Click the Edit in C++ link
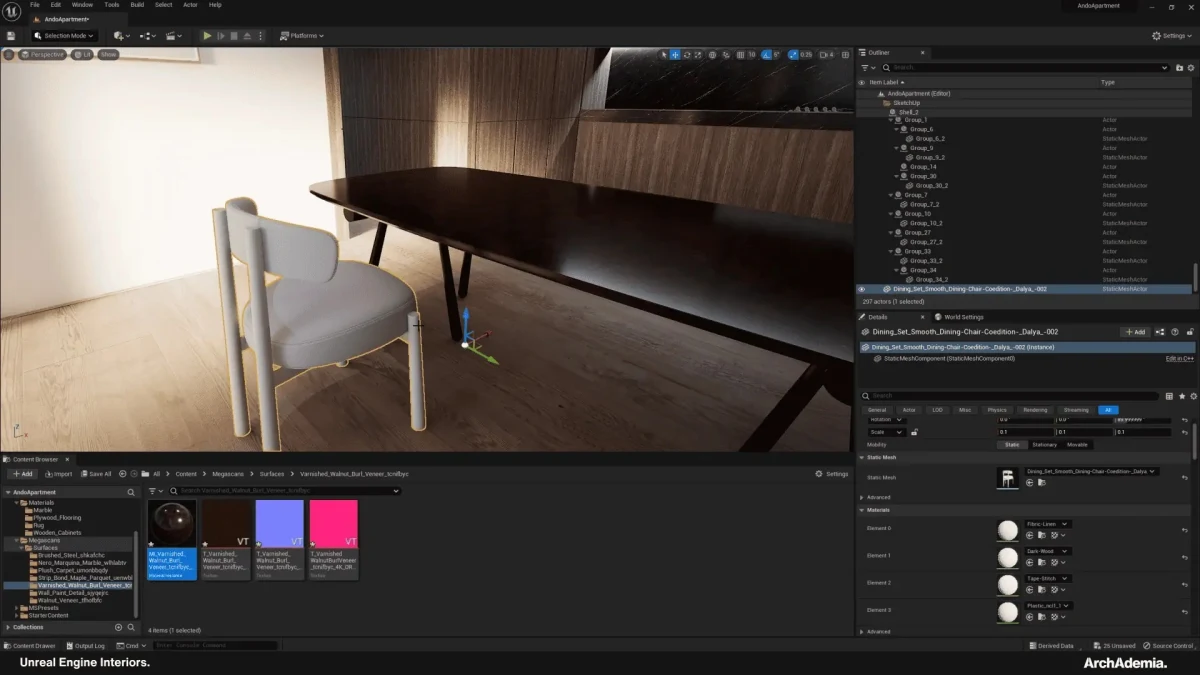 pos(1180,358)
